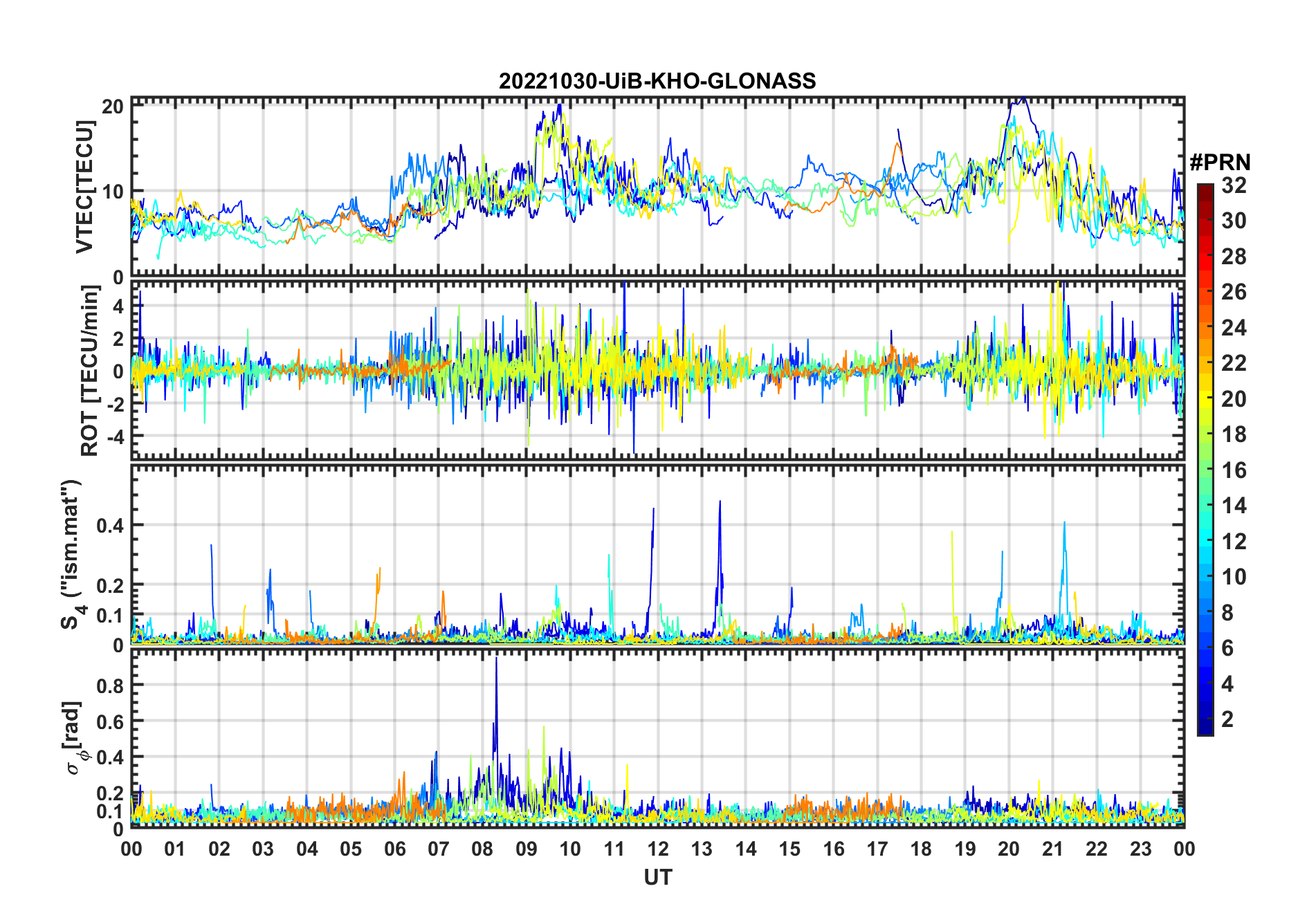This screenshot has width=1316, height=920.
Task: Select colorbar tick label 24
Action: (x=1234, y=328)
